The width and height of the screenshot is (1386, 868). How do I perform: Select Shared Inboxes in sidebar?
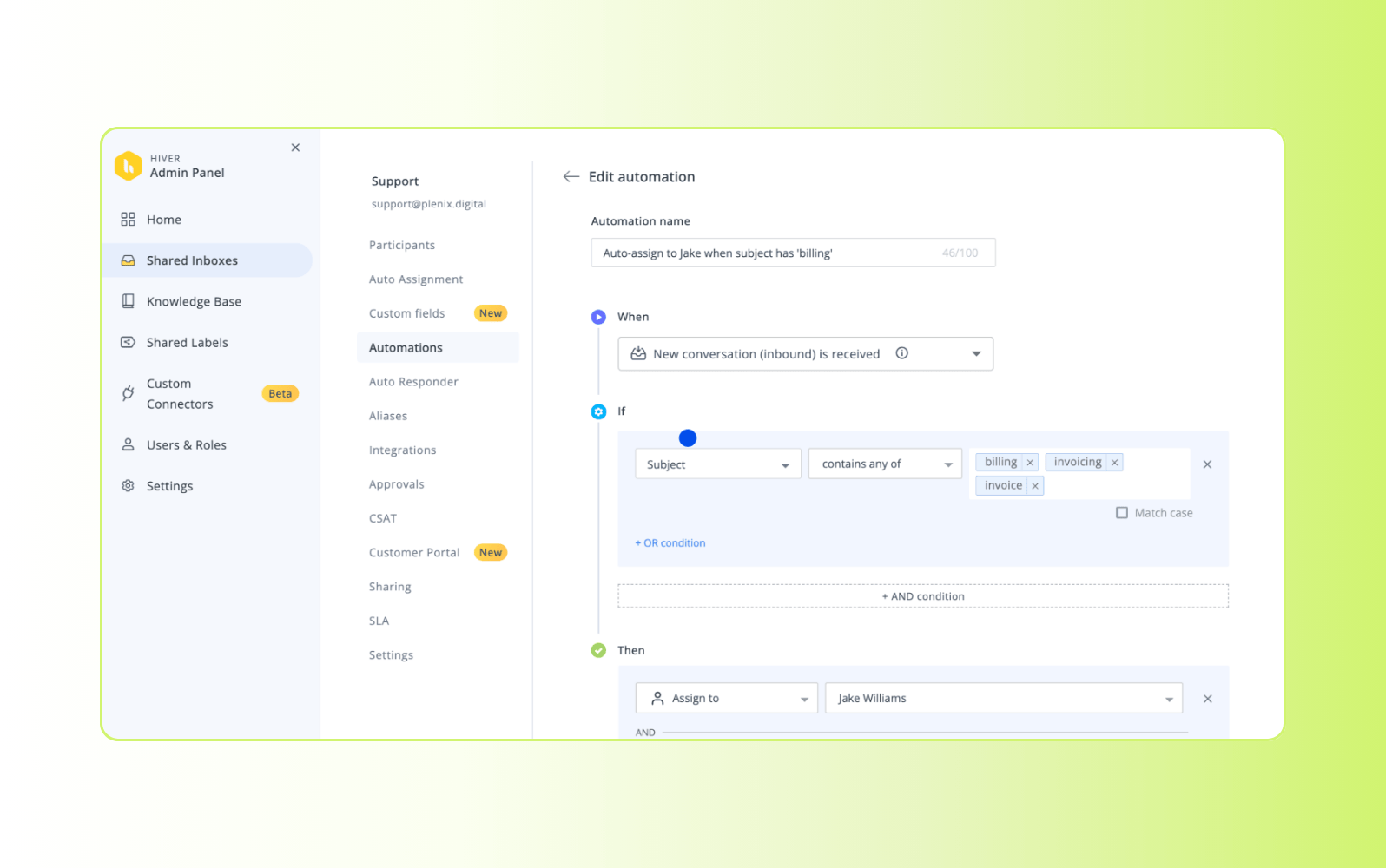tap(207, 260)
